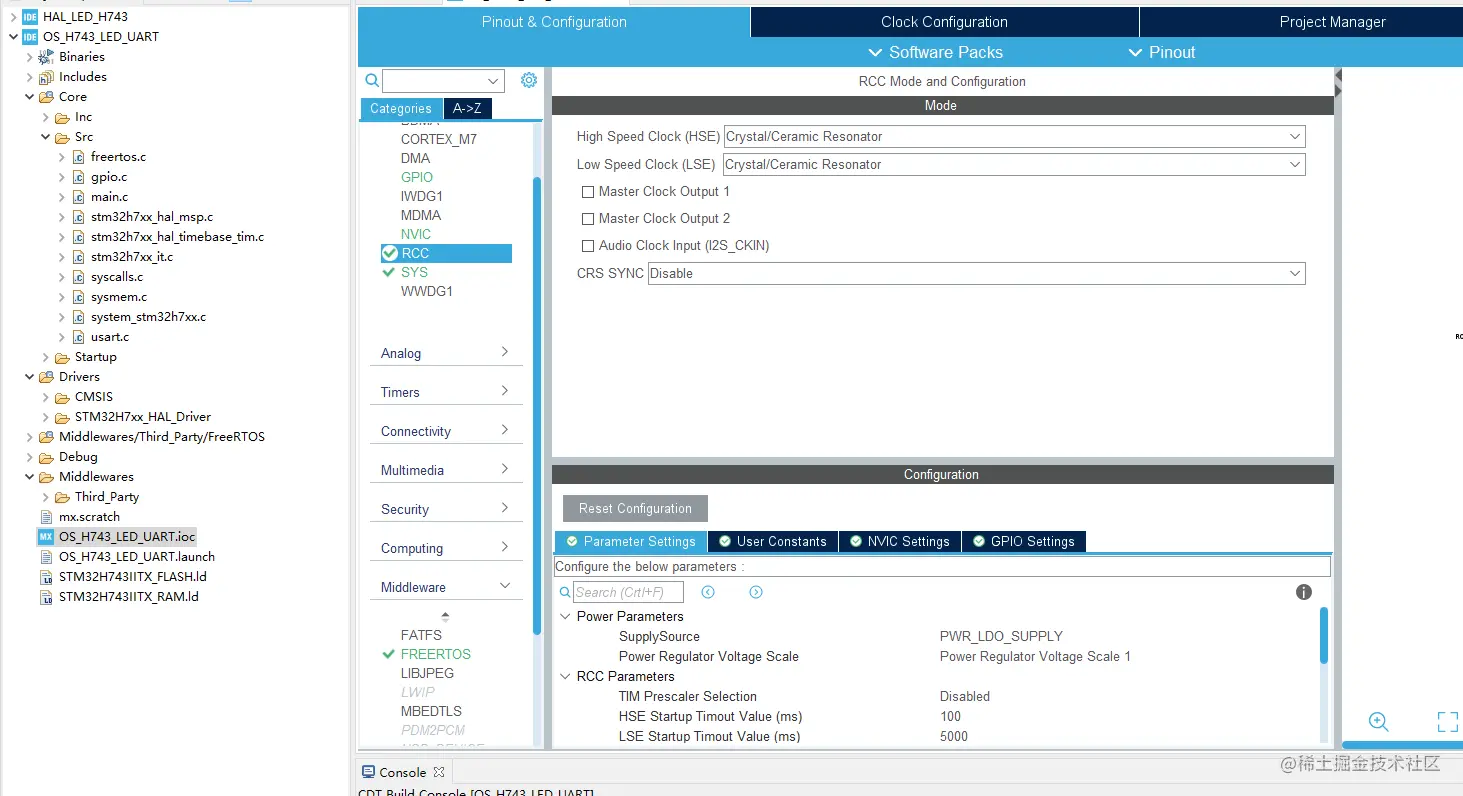Expand the Analog category

(x=446, y=353)
